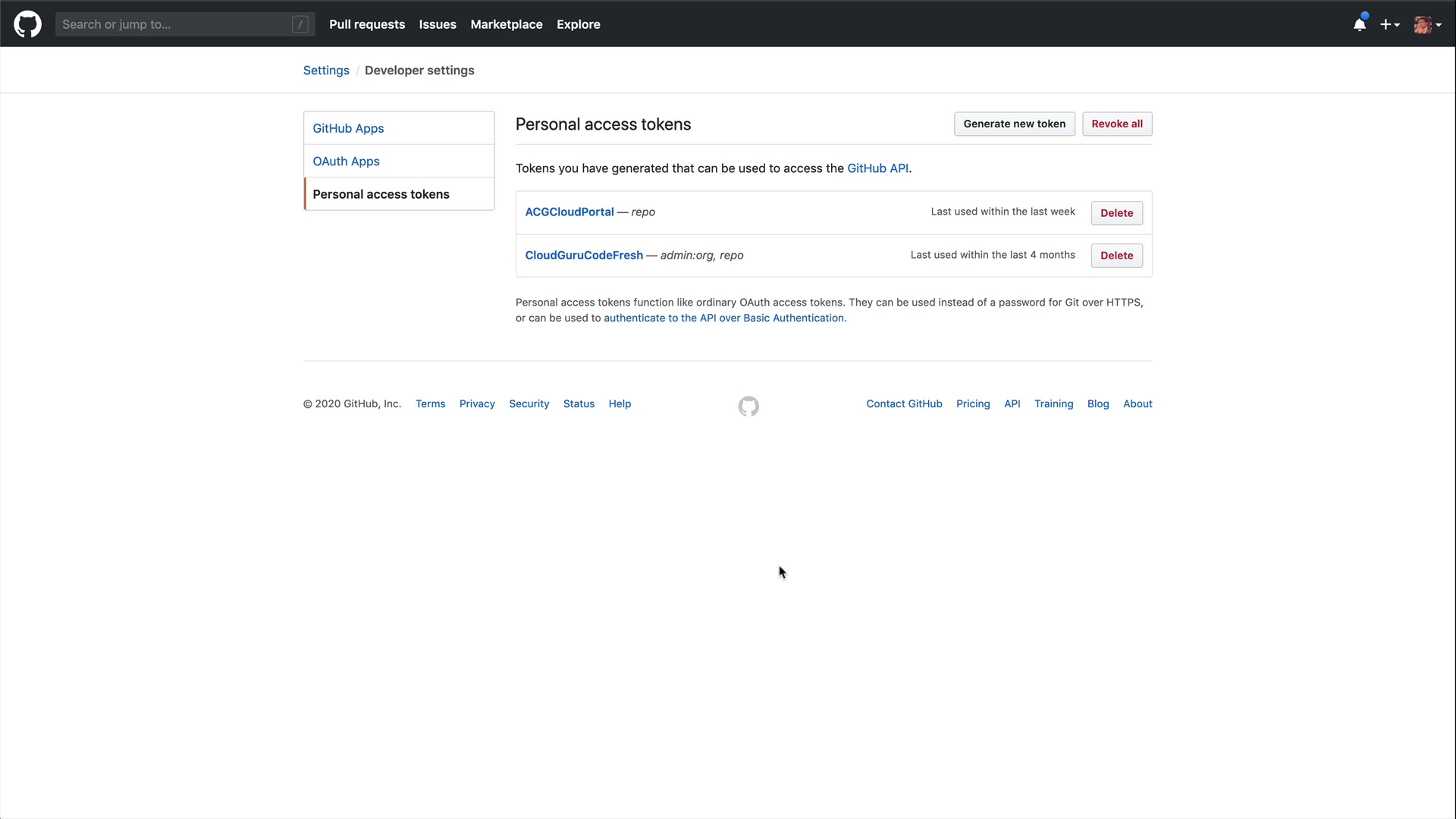Click the footer GitHub mark icon
1456x819 pixels.
[748, 406]
